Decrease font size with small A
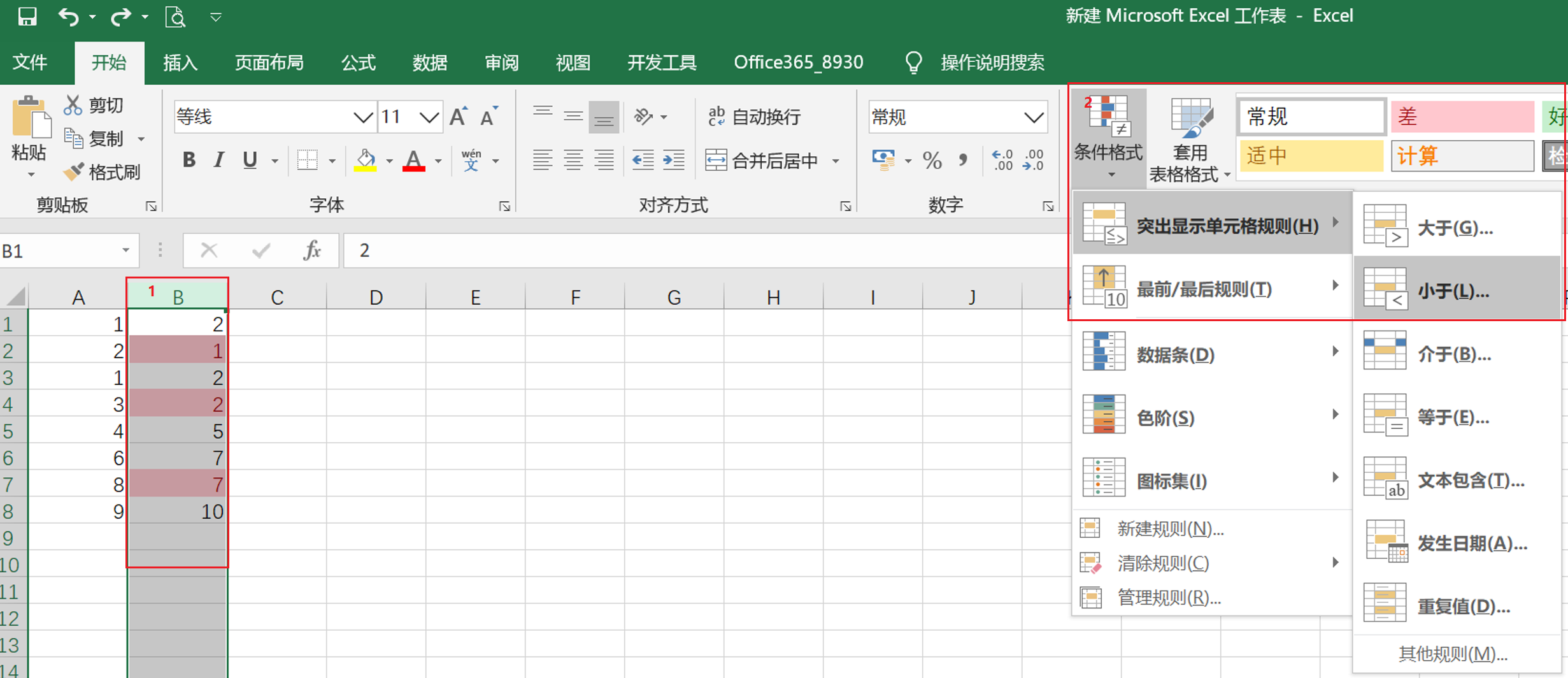1568x678 pixels. (489, 117)
